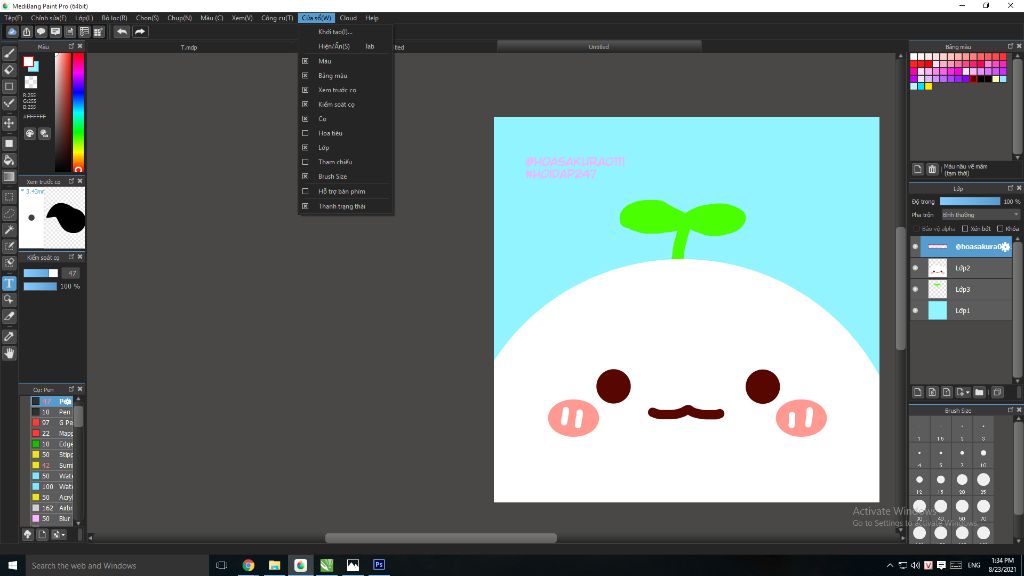Click the cloud brush download icon
Screen dimensions: 1024x576
[27, 534]
